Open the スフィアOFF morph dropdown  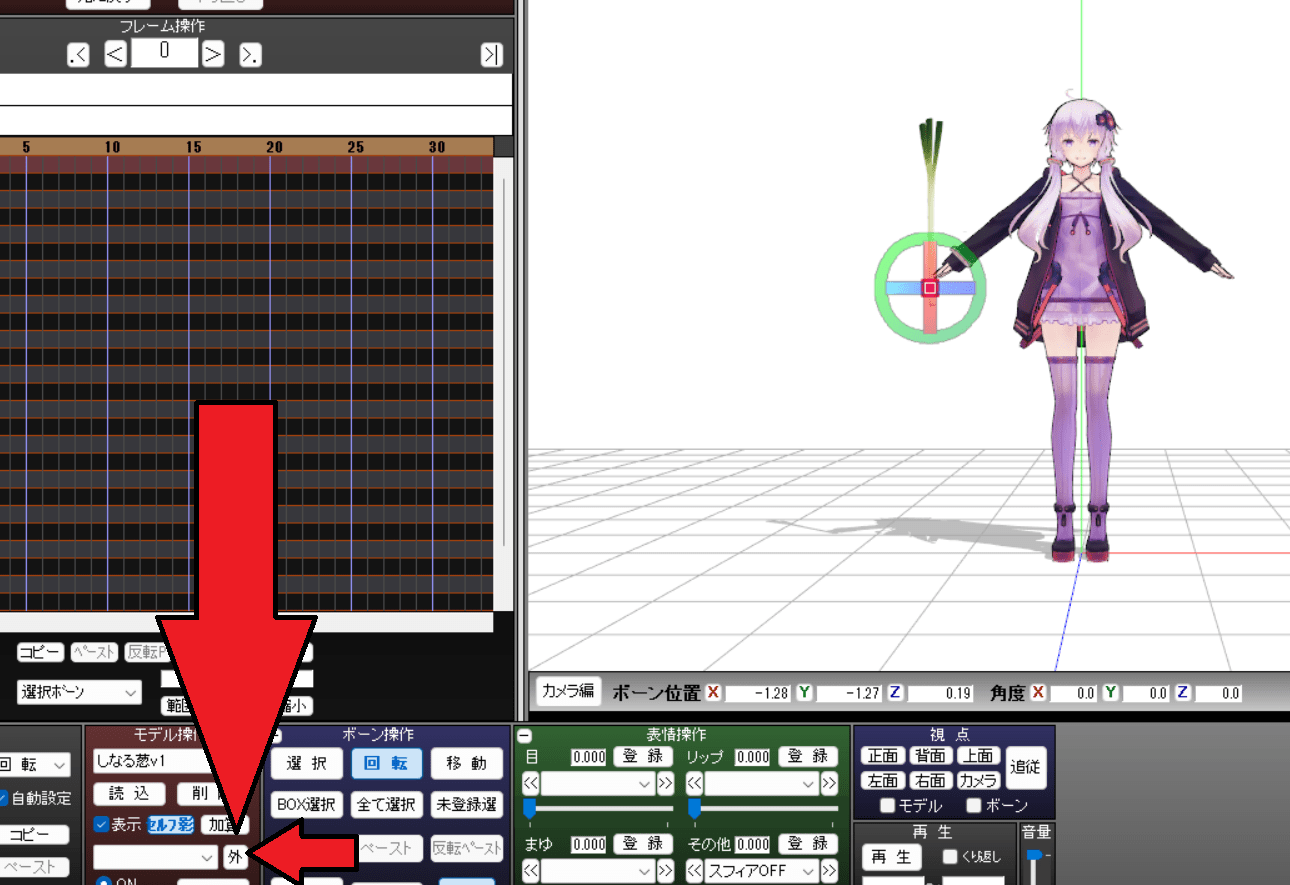tap(762, 870)
